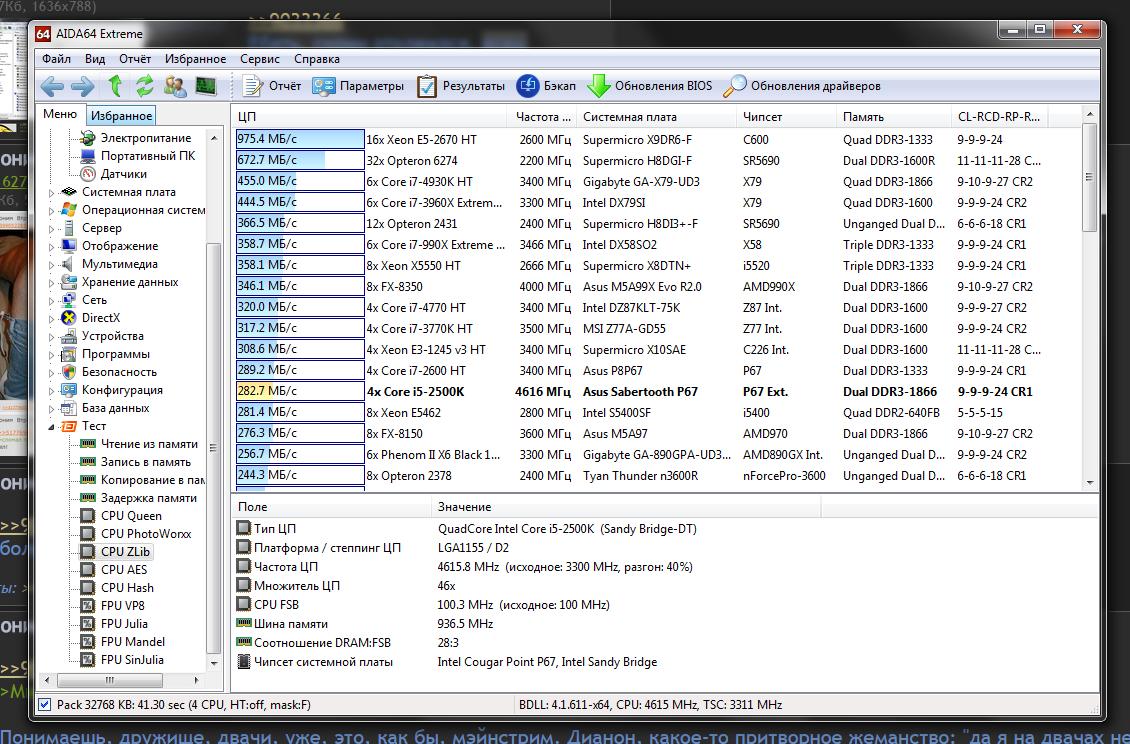Image resolution: width=1130 pixels, height=744 pixels.
Task: Select Электропитание in the tree
Action: point(146,138)
